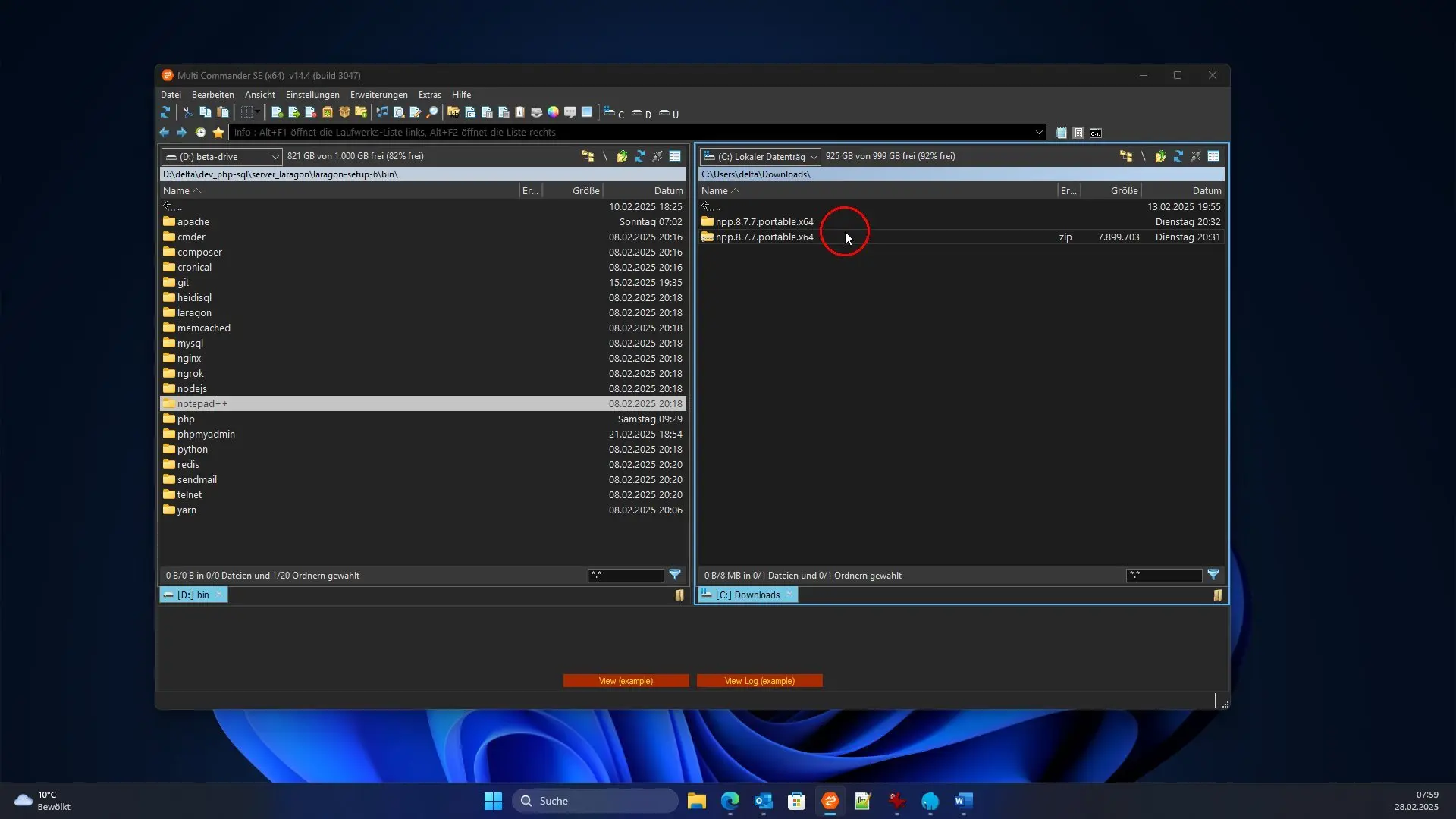
Task: Open the Bearbeiten menu
Action: [x=212, y=95]
